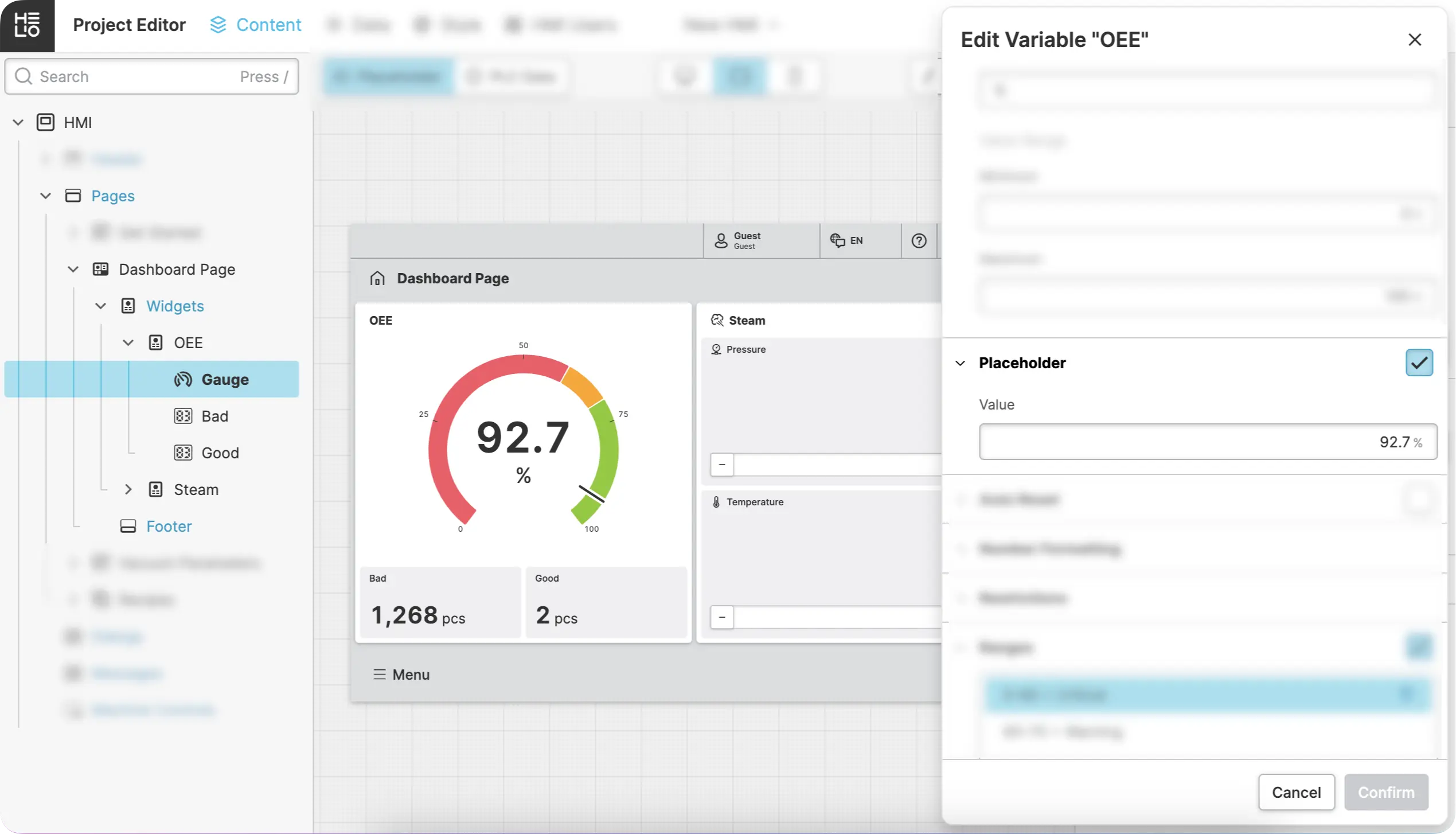This screenshot has height=834, width=1456.
Task: Uncheck the Placeholder checkbox
Action: (x=1419, y=363)
